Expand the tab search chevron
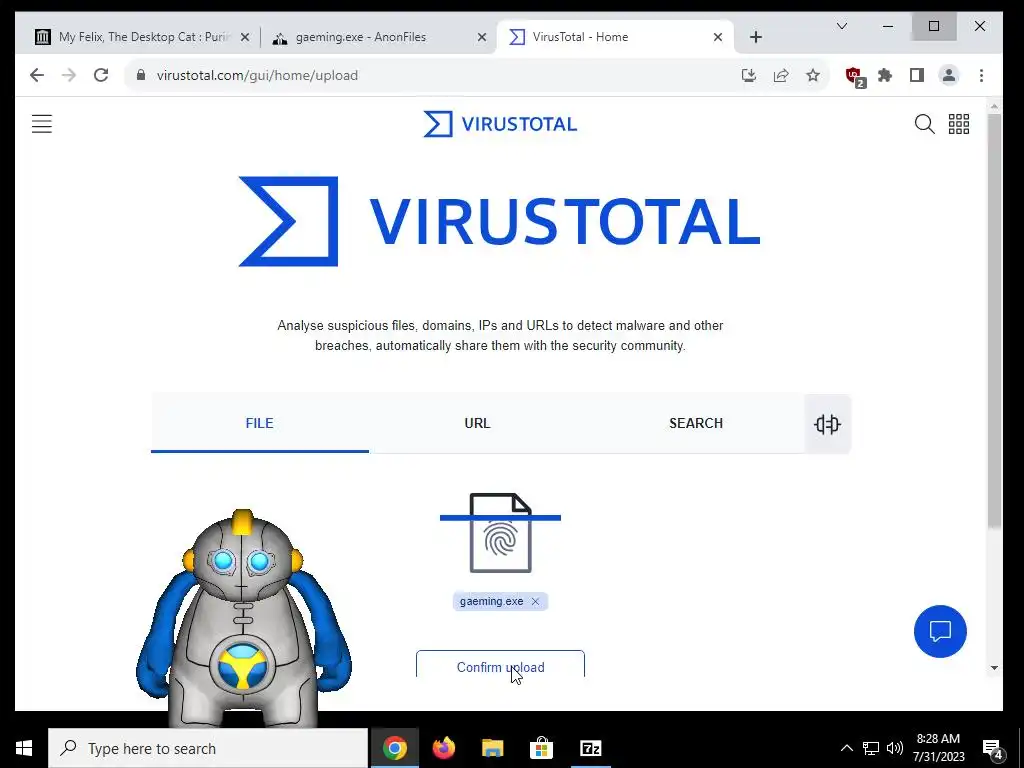This screenshot has height=768, width=1024. pos(842,26)
